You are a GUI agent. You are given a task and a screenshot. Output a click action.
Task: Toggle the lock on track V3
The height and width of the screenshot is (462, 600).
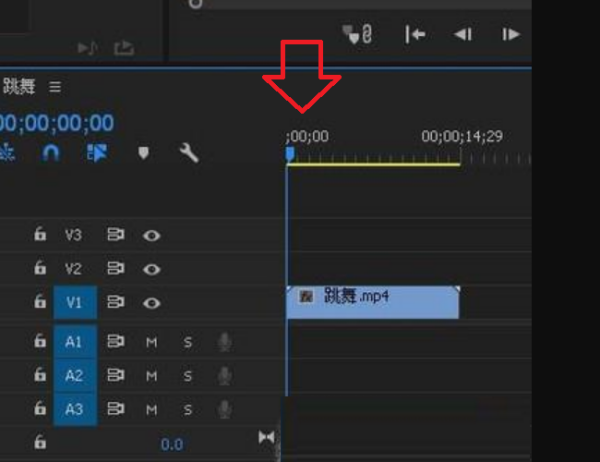click(40, 236)
